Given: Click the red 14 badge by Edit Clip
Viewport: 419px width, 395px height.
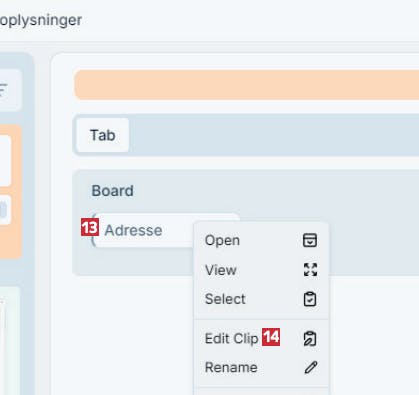Looking at the screenshot, I should pyautogui.click(x=271, y=337).
